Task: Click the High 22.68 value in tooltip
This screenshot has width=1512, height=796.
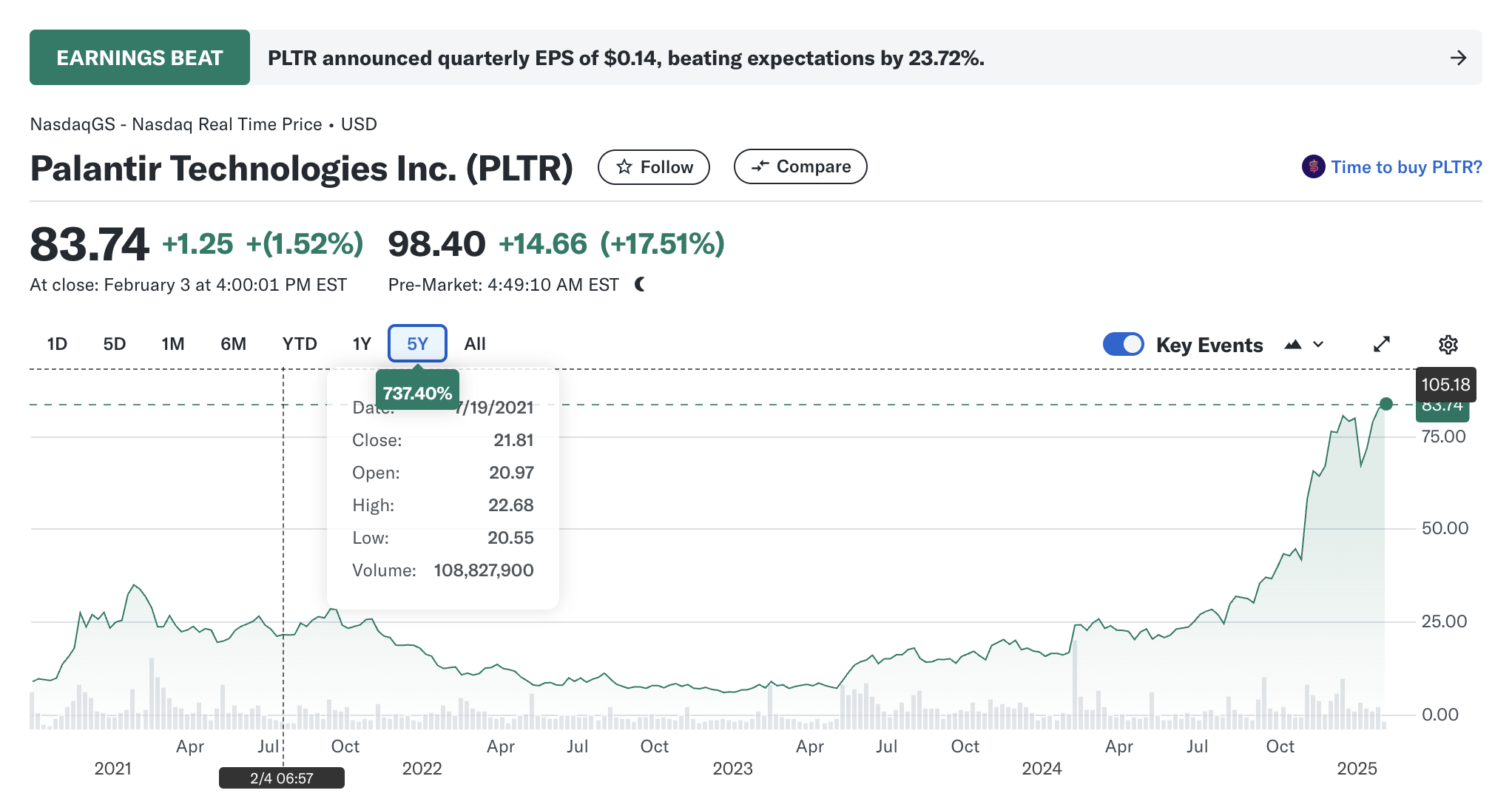Action: click(x=511, y=505)
